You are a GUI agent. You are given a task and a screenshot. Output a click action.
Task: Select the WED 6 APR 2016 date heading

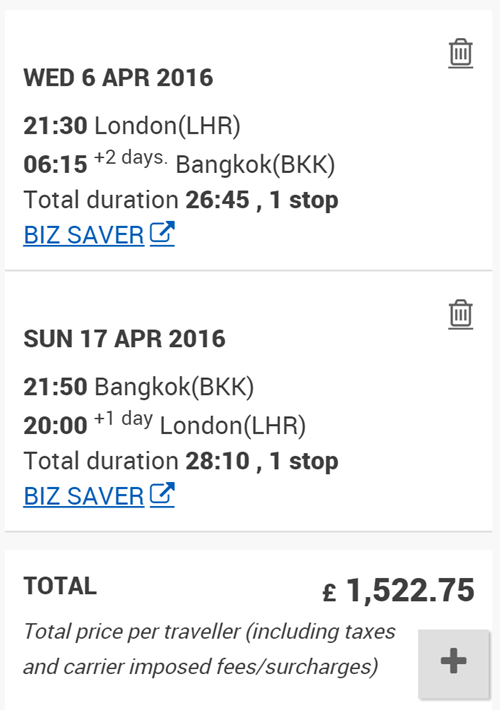[x=118, y=77]
